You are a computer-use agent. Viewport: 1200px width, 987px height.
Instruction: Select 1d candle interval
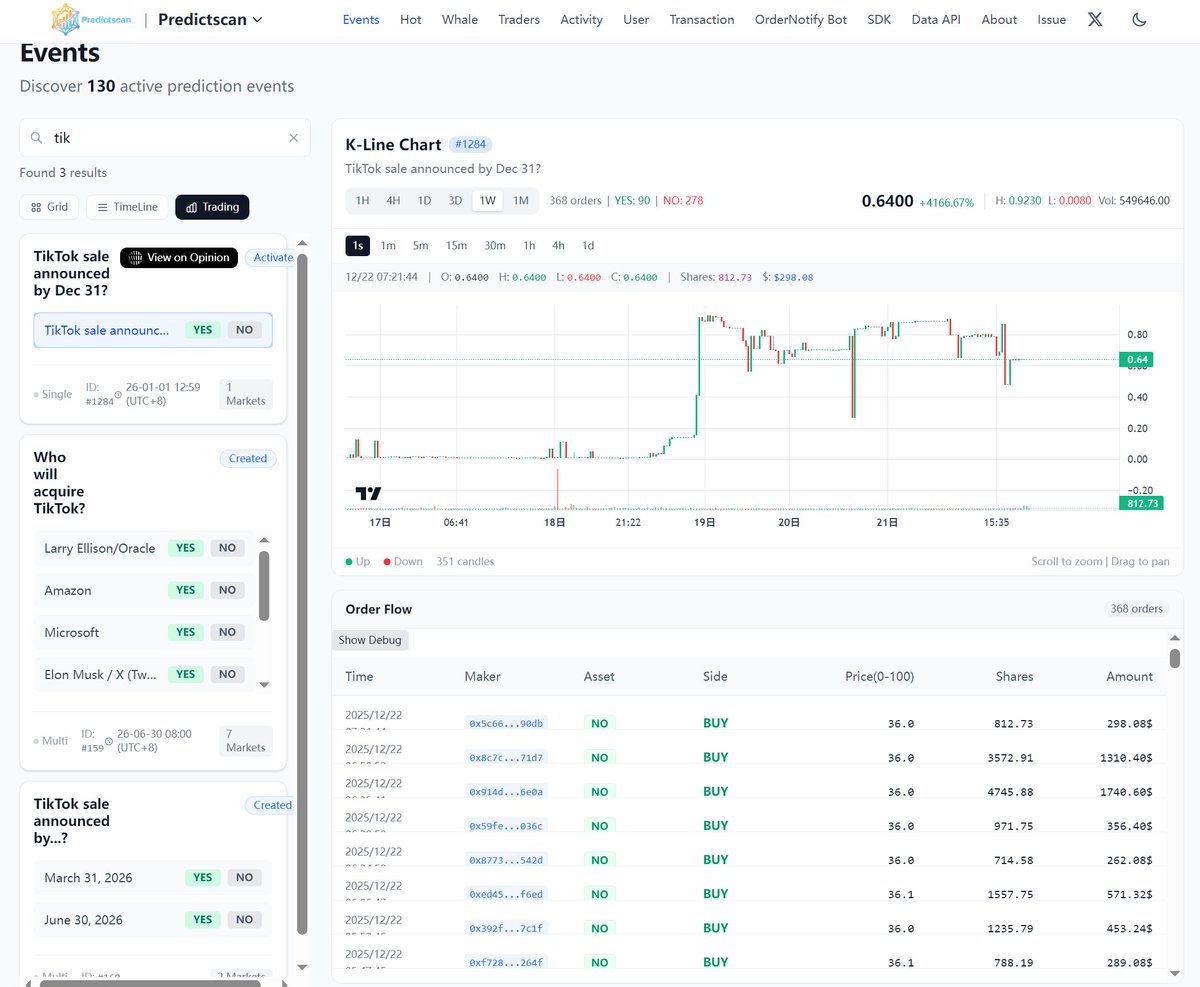pyautogui.click(x=588, y=245)
